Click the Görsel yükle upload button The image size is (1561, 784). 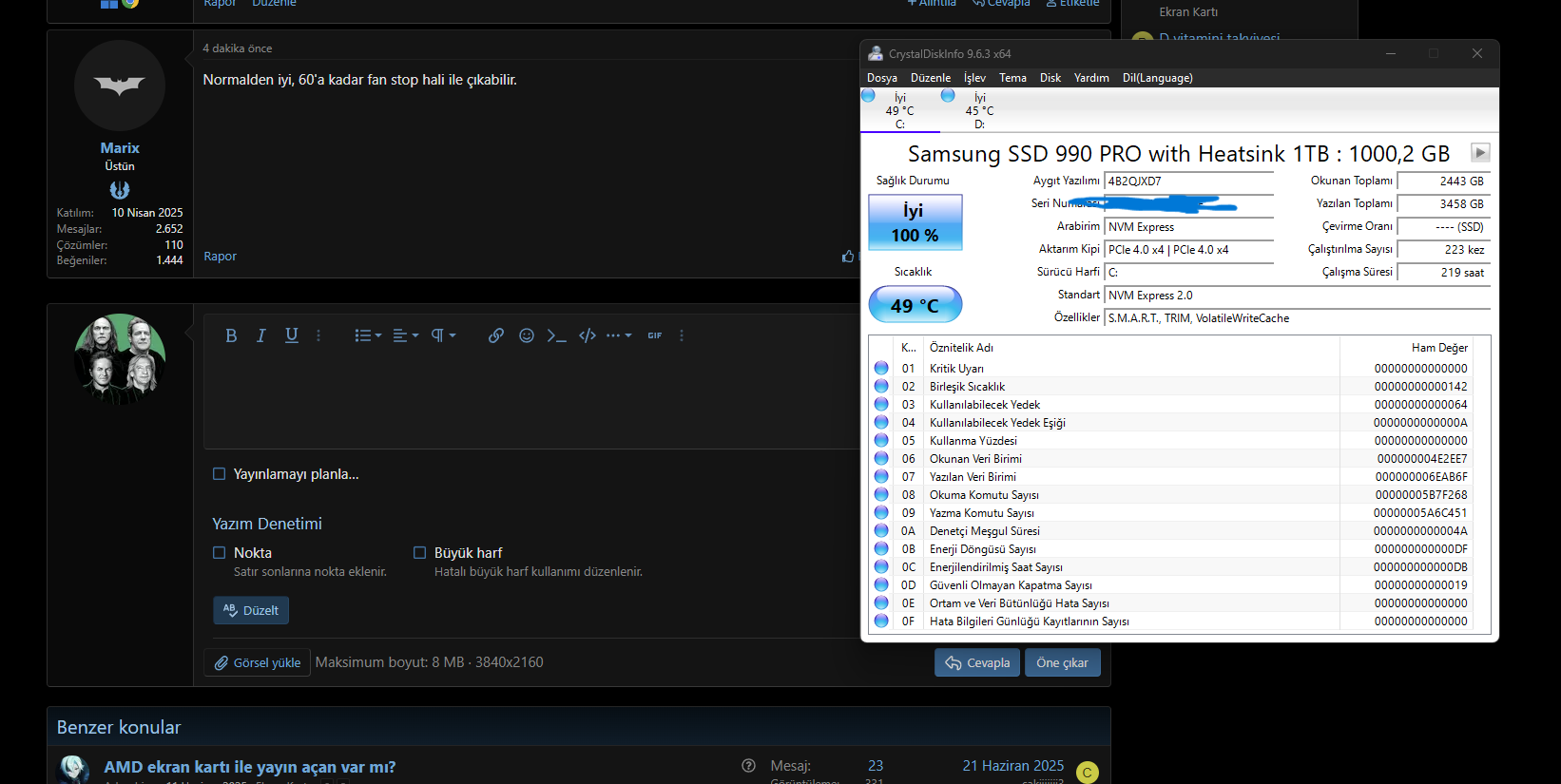[258, 662]
